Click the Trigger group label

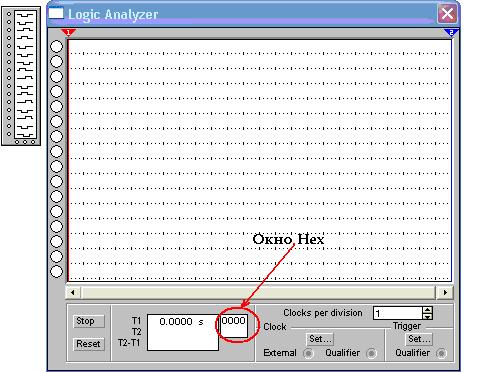(x=407, y=326)
